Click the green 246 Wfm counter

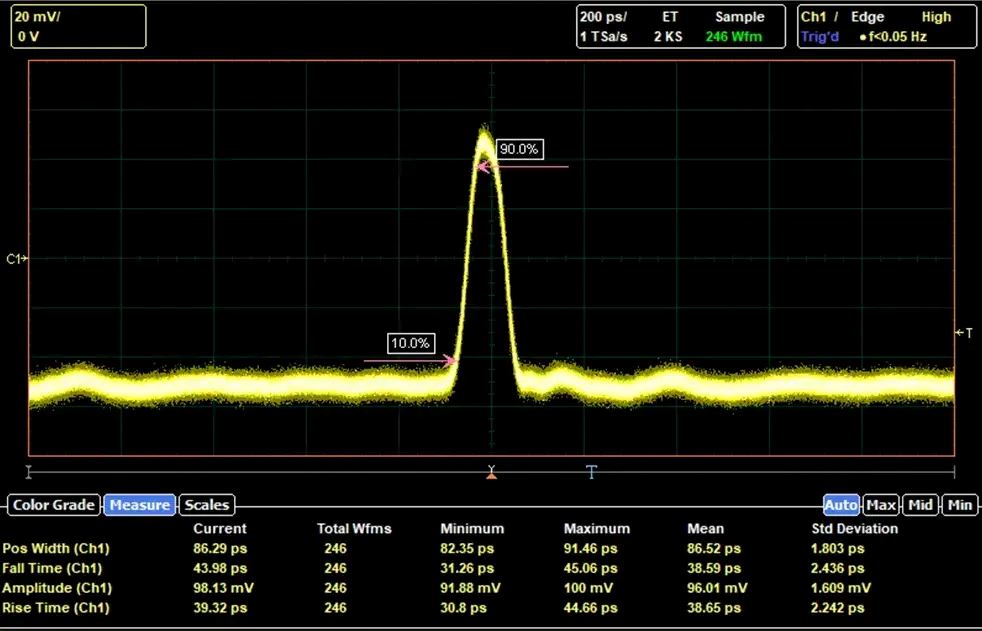(x=734, y=36)
